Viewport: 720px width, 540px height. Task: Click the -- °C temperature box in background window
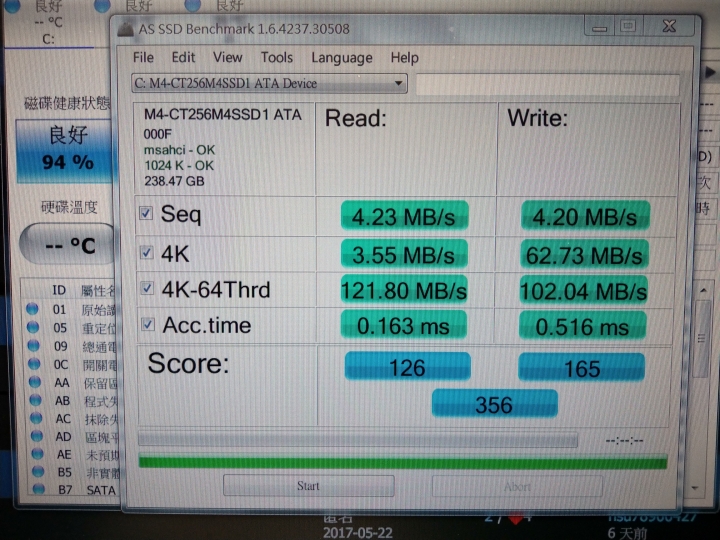tap(68, 244)
